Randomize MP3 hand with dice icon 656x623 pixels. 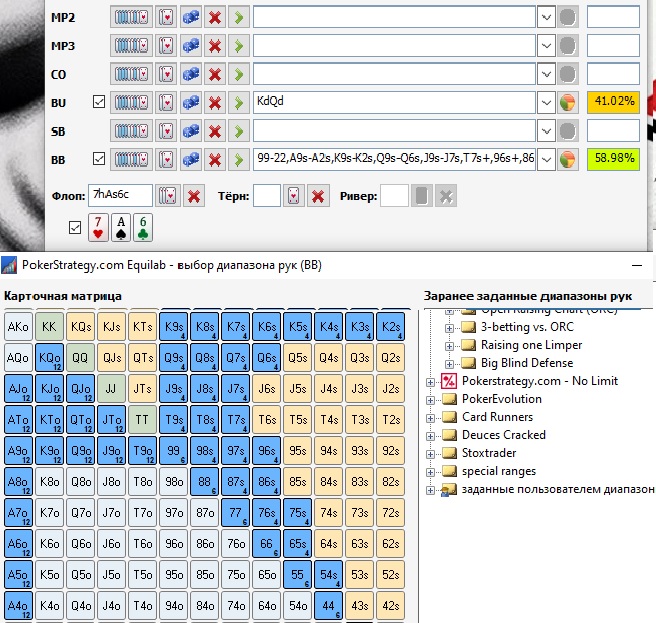(191, 46)
